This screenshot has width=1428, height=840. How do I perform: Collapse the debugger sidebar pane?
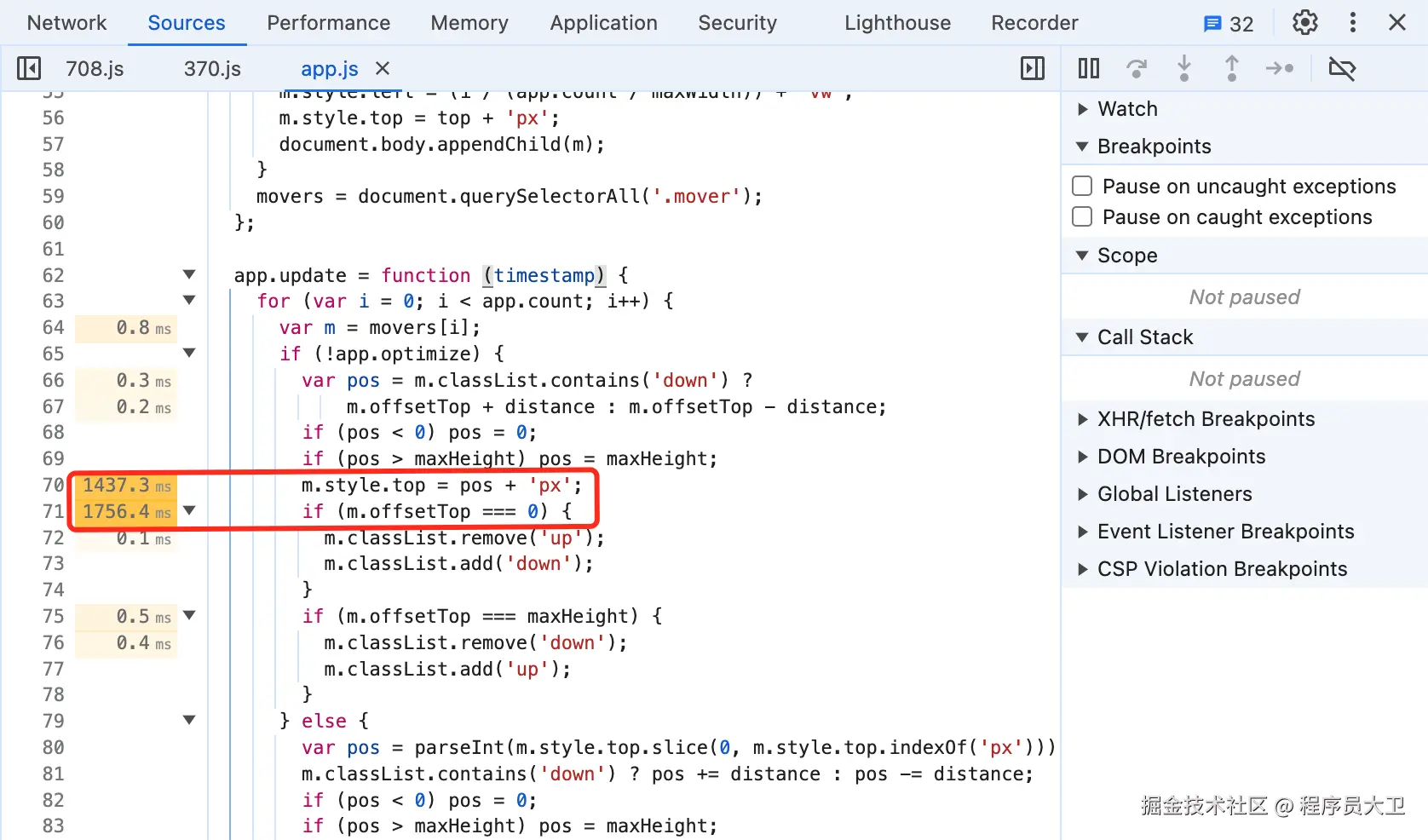(x=1032, y=68)
